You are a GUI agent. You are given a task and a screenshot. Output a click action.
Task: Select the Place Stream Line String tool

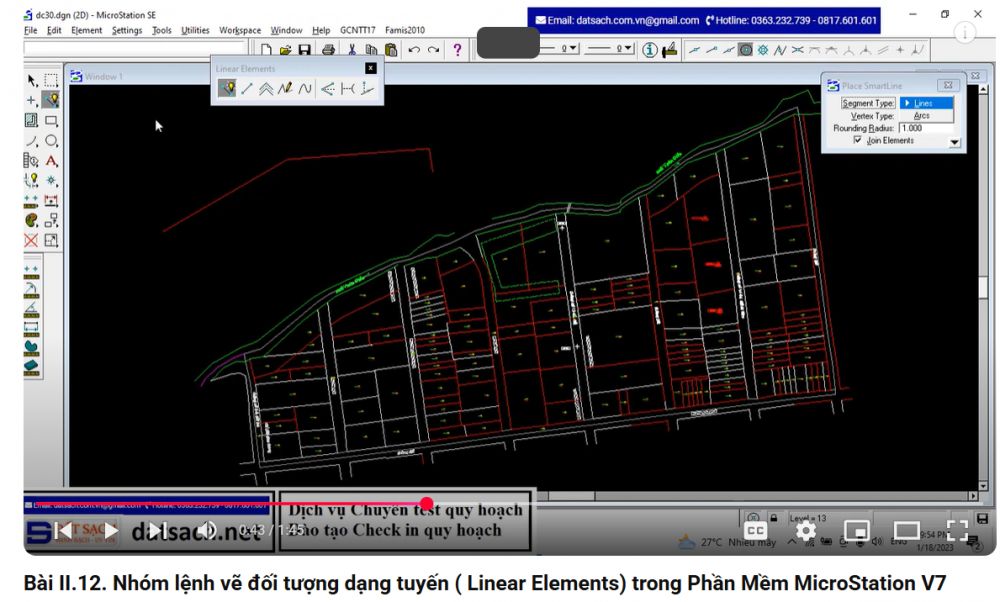(286, 88)
